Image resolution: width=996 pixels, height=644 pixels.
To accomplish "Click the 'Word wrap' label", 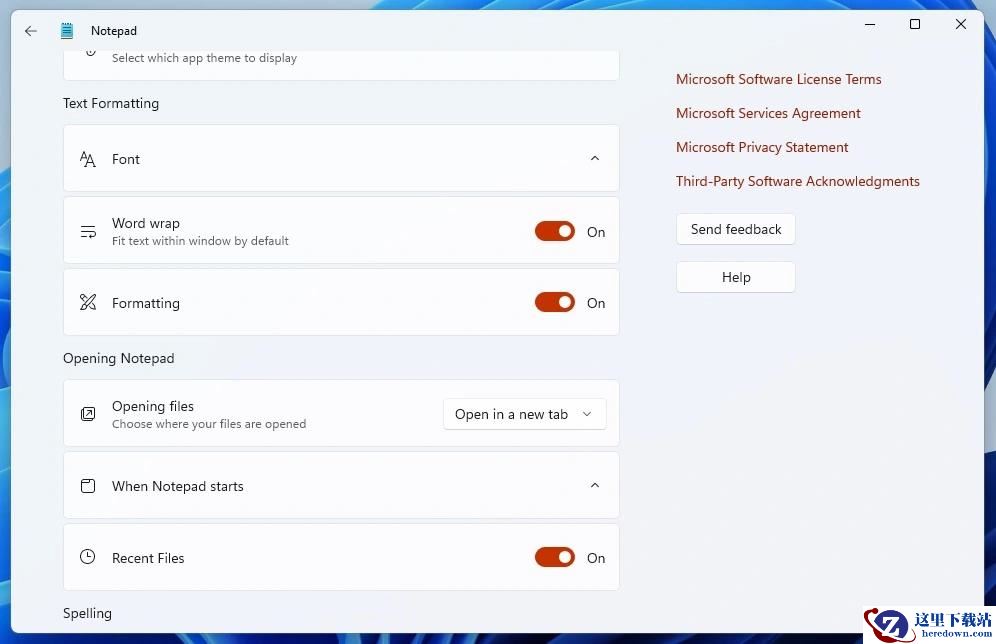I will point(145,224).
